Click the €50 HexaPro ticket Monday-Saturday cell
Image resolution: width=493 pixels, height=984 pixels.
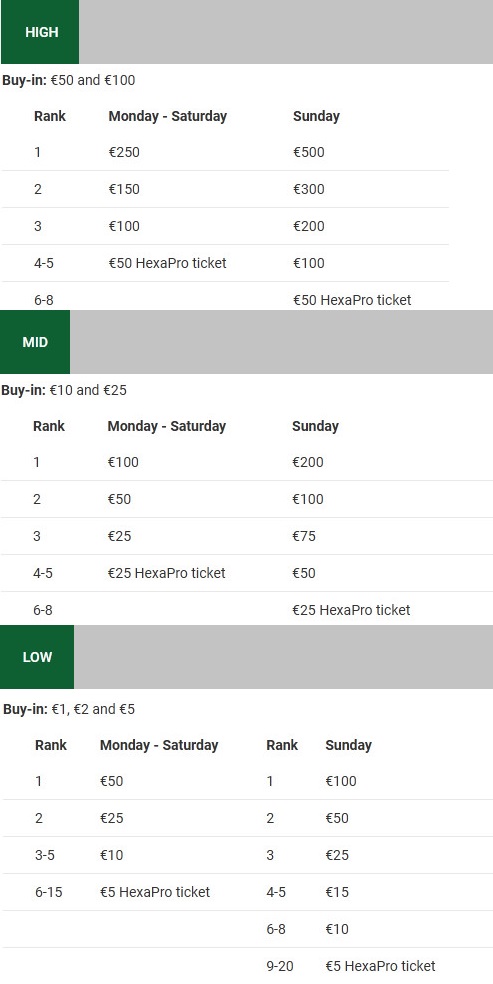pyautogui.click(x=167, y=263)
